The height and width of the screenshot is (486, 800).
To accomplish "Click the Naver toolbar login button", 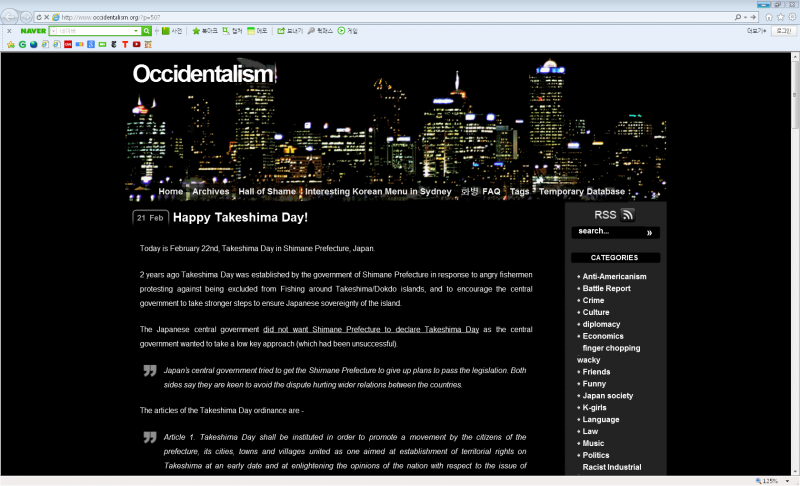I will pos(781,31).
